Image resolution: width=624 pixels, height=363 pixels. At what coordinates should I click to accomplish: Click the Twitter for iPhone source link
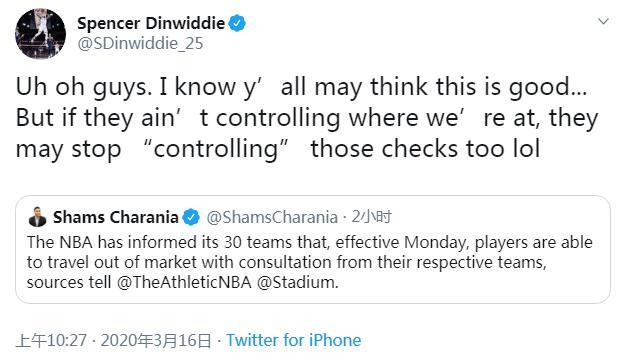point(294,340)
